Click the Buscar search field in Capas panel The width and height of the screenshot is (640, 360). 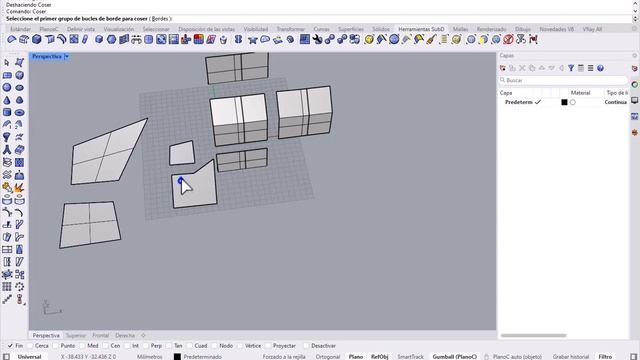coord(563,80)
